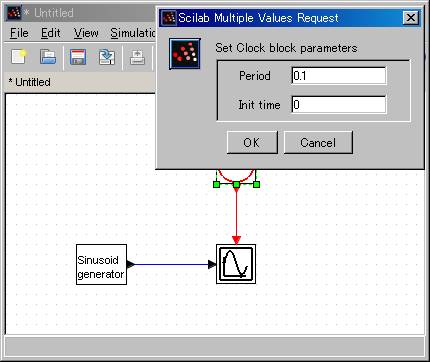
Task: Click the middle green handle of clock block
Action: coord(236,184)
